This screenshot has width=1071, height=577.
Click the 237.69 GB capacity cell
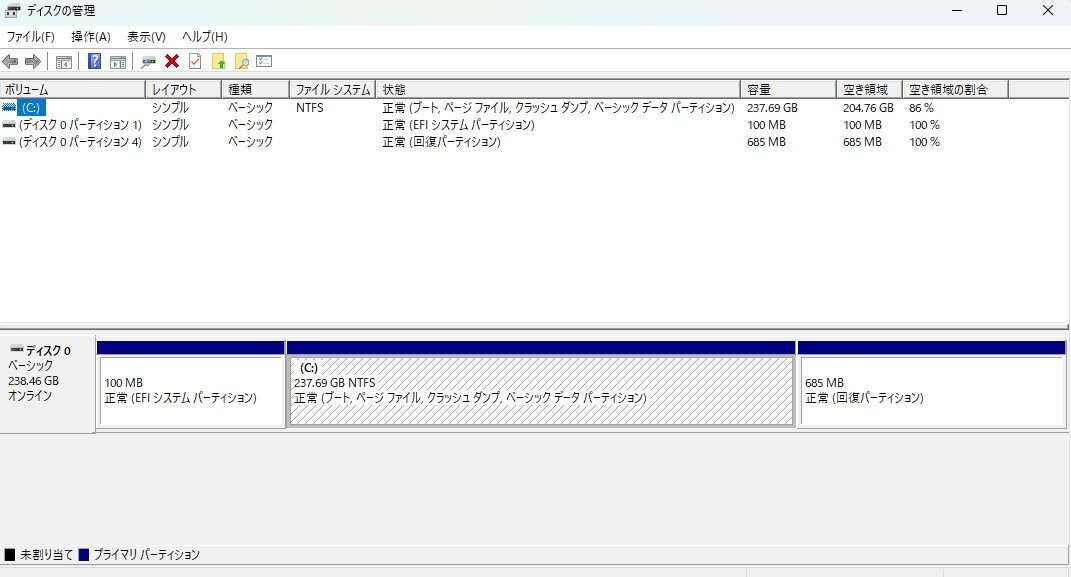click(x=772, y=108)
